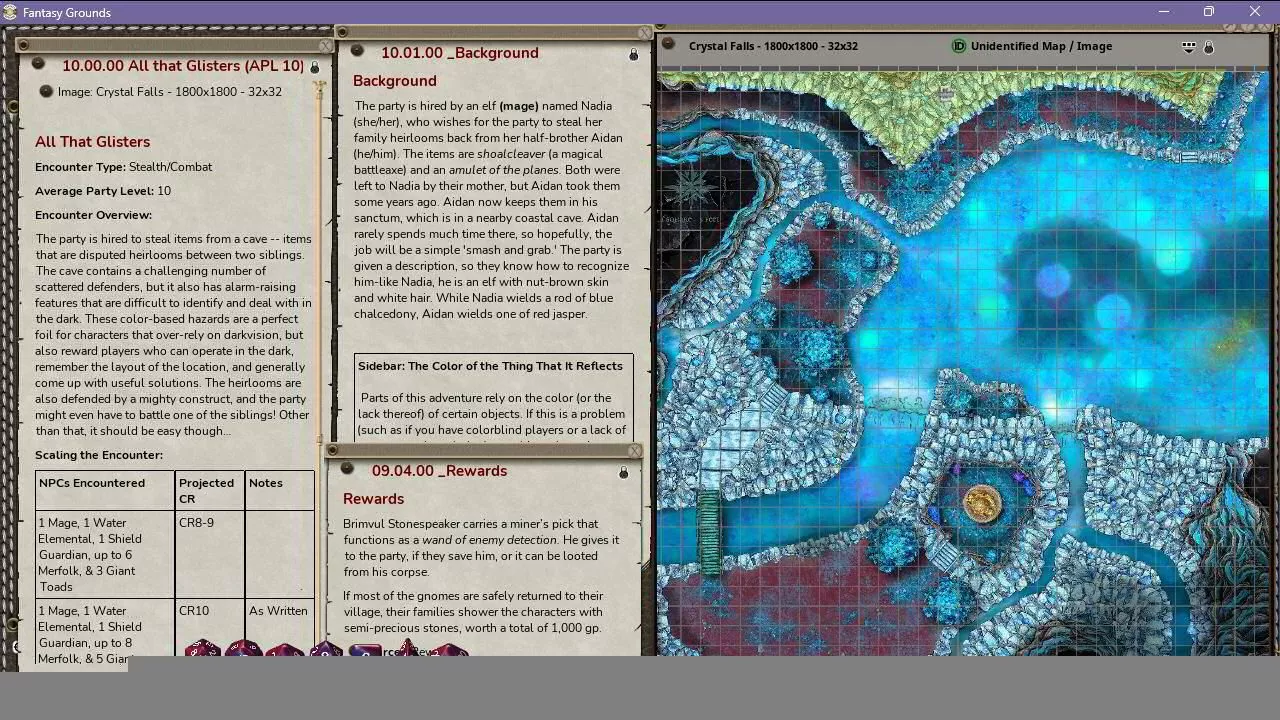Click table cell CR8-9
1280x720 pixels.
click(x=210, y=554)
